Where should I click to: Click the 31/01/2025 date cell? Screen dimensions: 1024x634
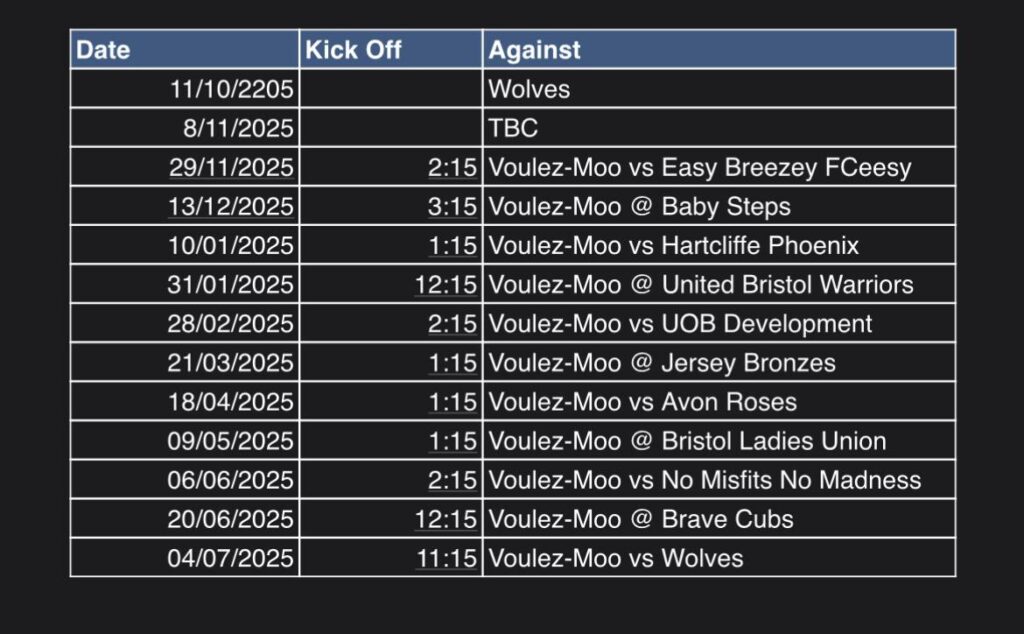coord(231,284)
